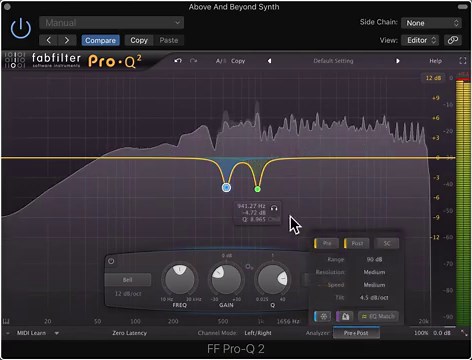Select next preset with right triangle
The width and height of the screenshot is (472, 360).
point(398,61)
